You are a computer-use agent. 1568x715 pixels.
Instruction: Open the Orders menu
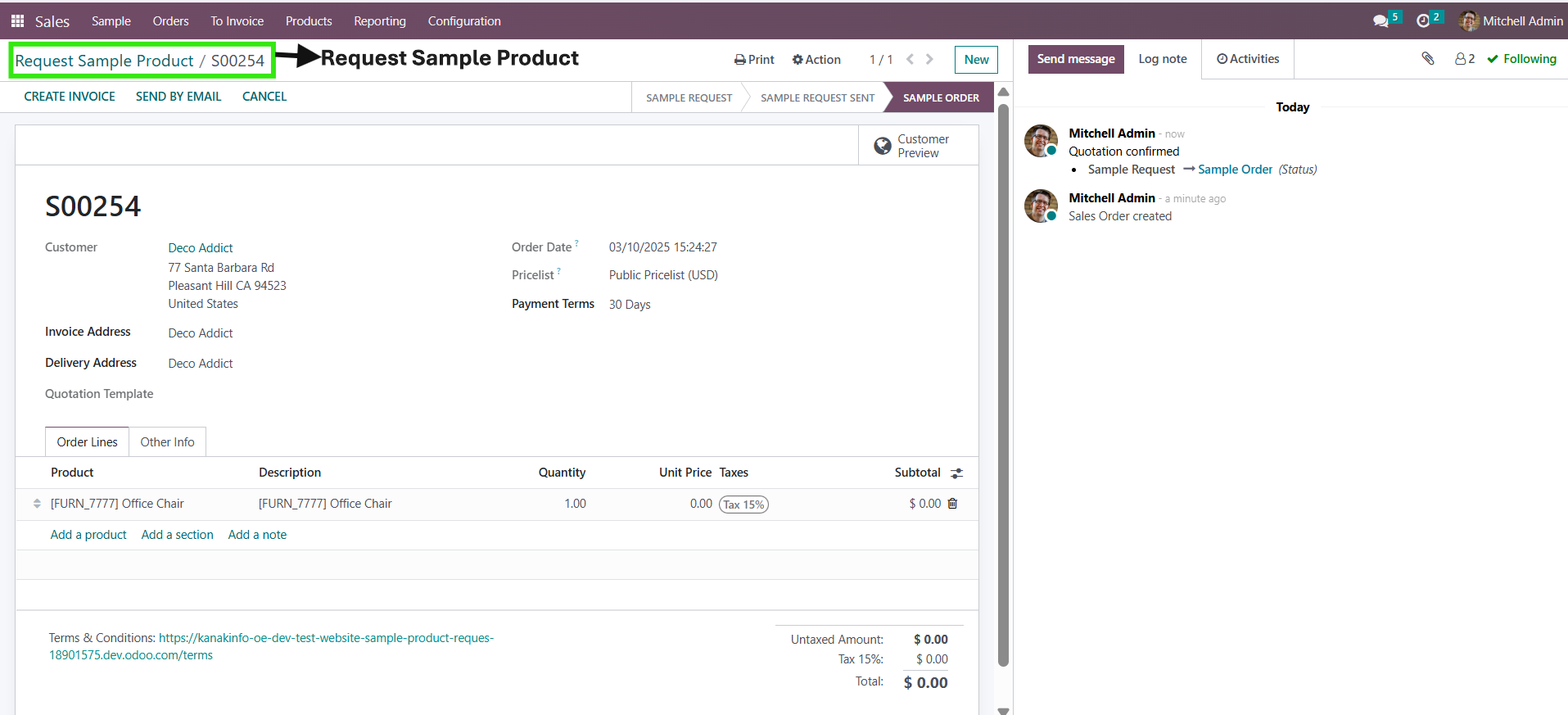pyautogui.click(x=170, y=21)
